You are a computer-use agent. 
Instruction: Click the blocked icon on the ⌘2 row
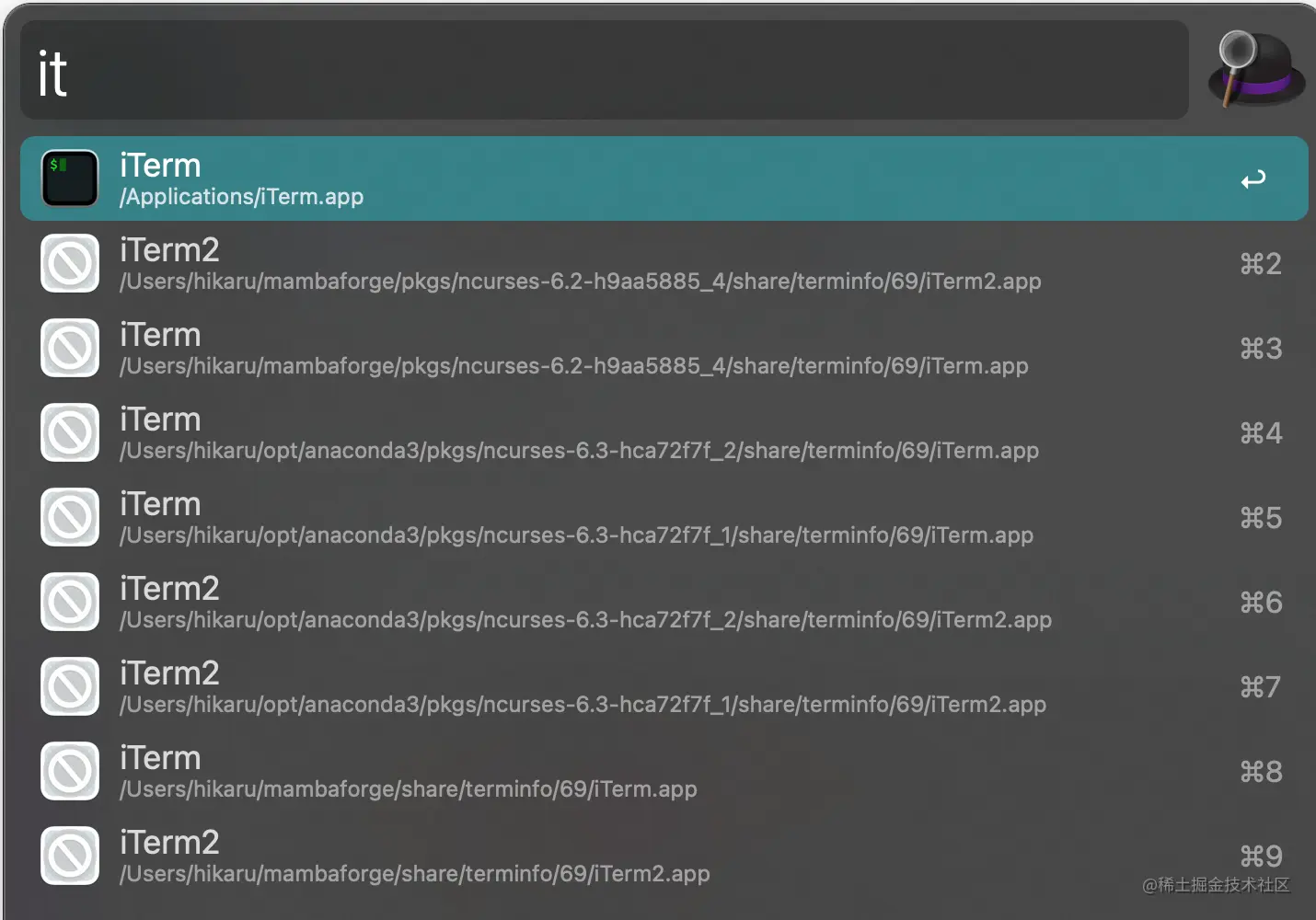(x=70, y=263)
